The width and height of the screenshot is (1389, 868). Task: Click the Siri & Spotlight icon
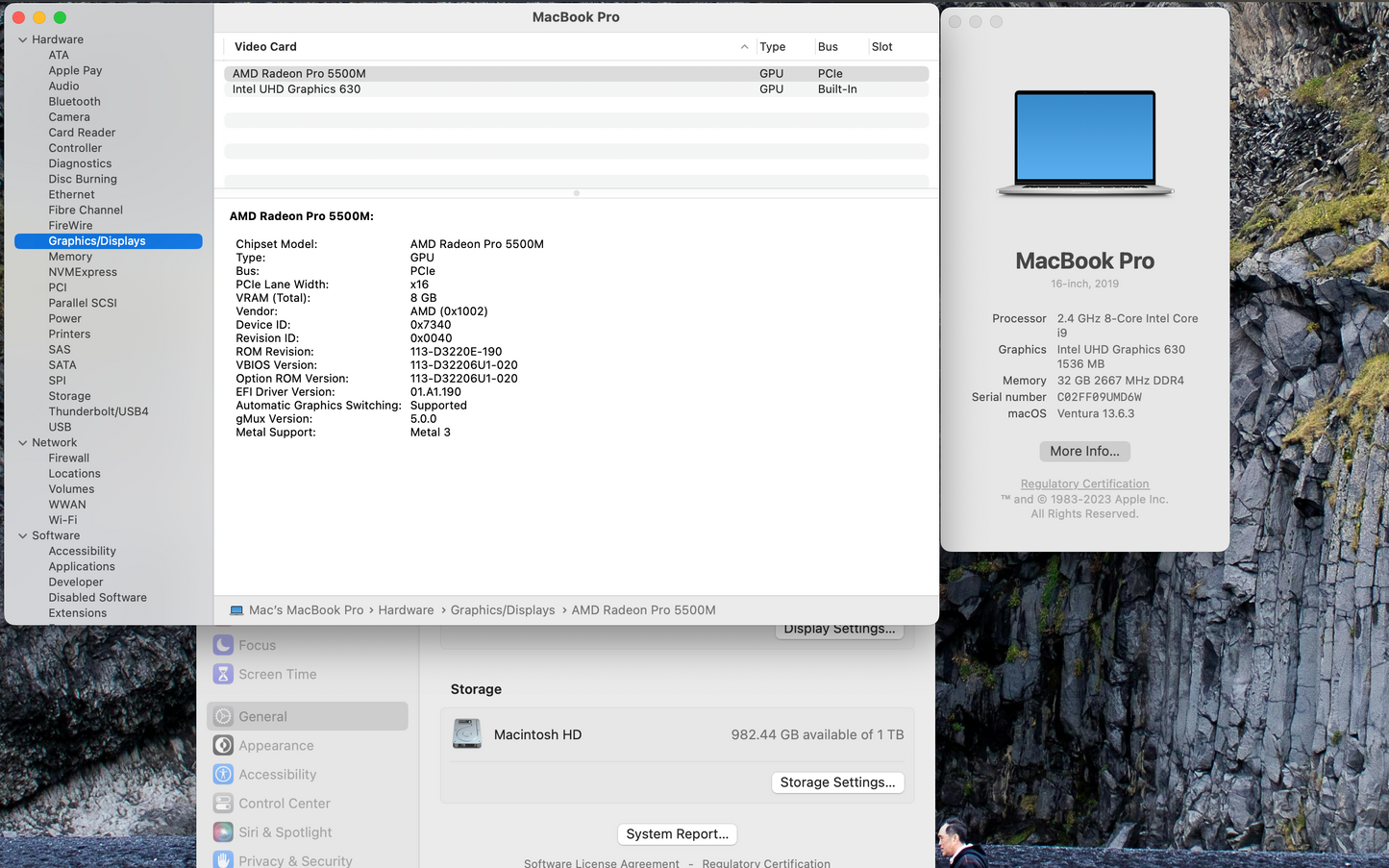[x=223, y=831]
